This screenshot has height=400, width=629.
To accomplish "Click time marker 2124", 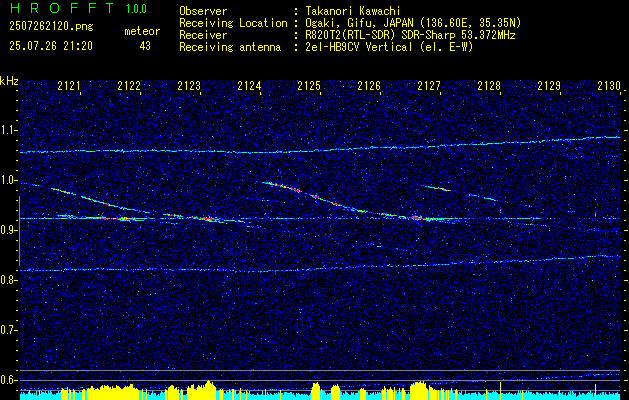I will point(249,86).
